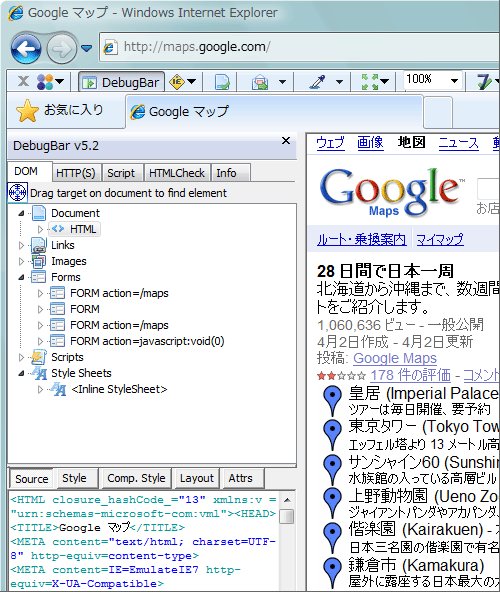Click the 皇居 (Imperial Palace) map pin
Image resolution: width=500 pixels, height=592 pixels.
333,400
